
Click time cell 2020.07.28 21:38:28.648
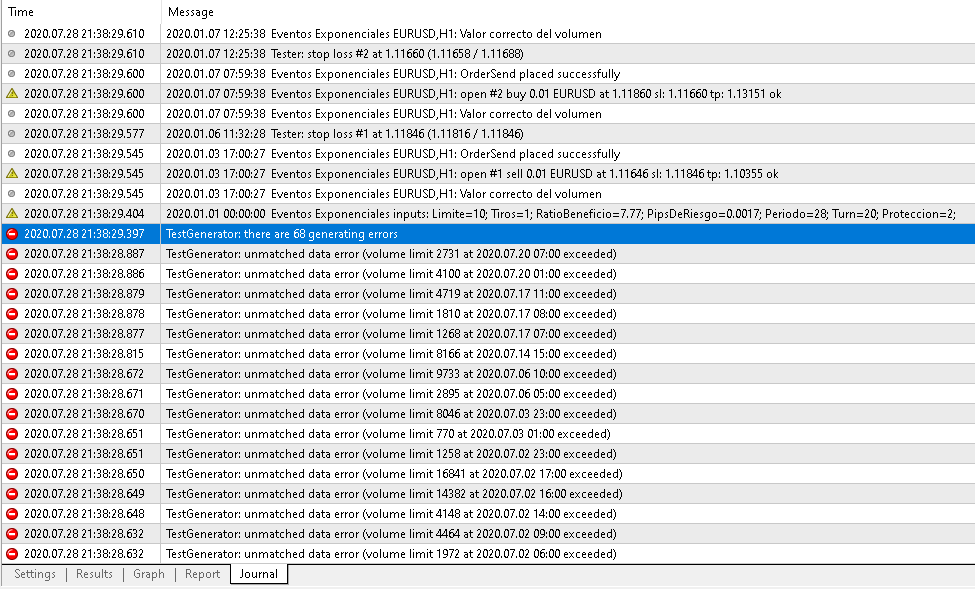point(84,514)
